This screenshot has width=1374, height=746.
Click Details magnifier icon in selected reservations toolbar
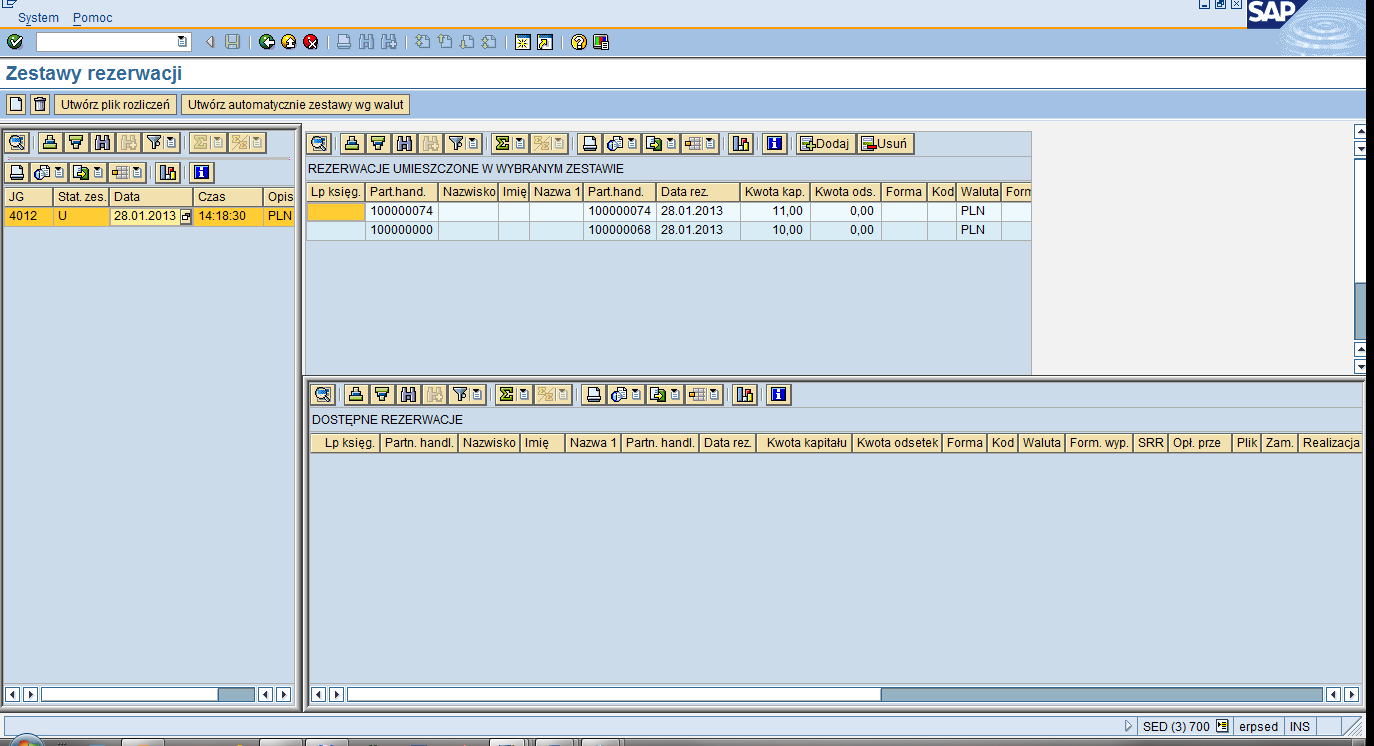319,143
